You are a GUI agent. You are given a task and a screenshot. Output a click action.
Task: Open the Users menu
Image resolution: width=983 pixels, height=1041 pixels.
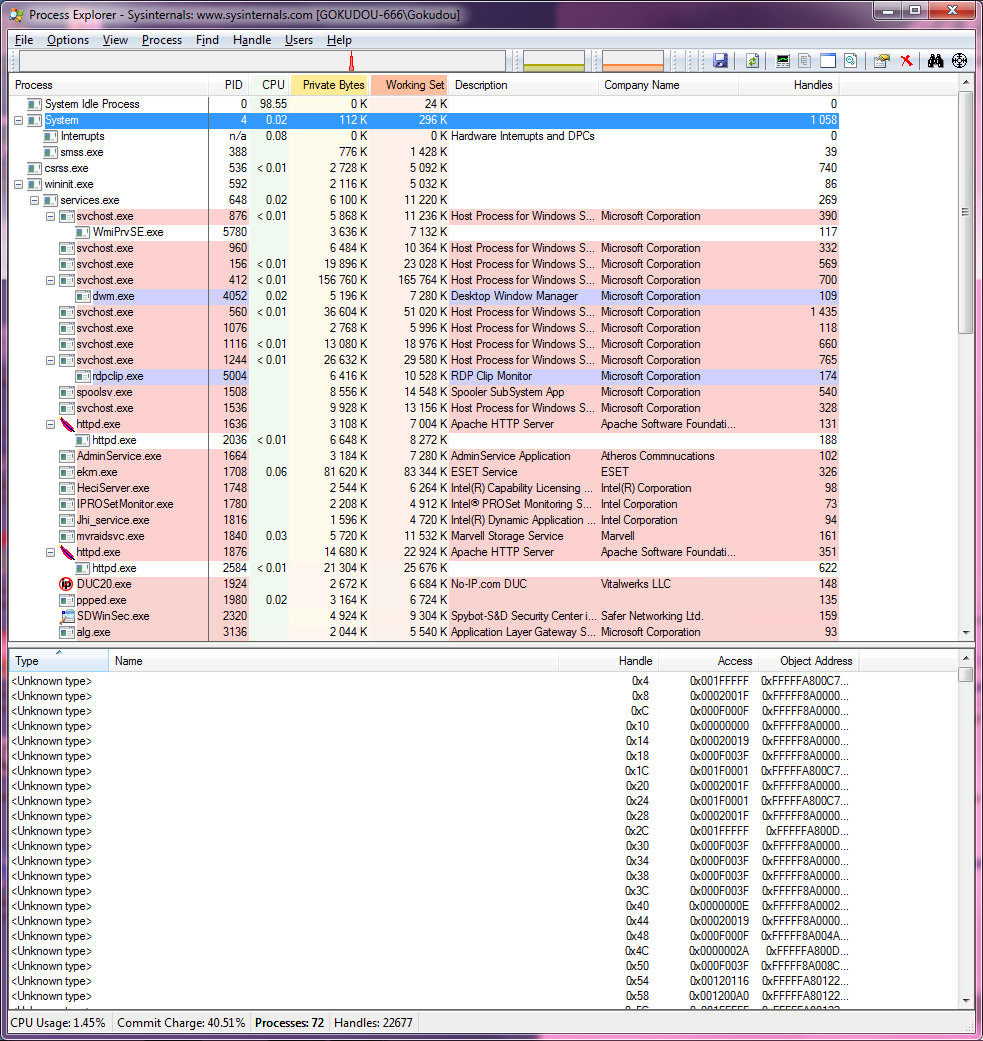299,40
